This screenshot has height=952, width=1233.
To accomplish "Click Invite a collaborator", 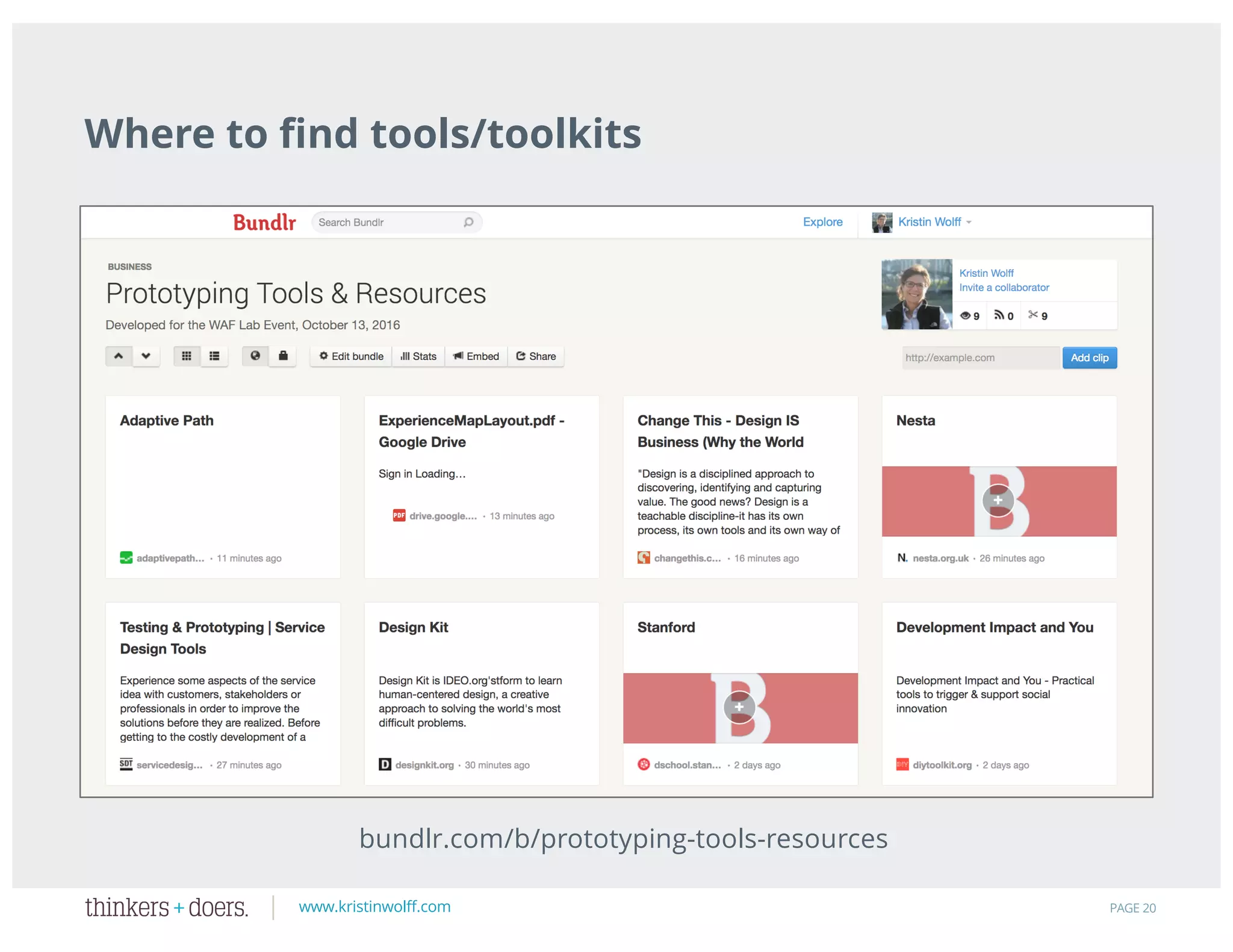I will pyautogui.click(x=1004, y=288).
